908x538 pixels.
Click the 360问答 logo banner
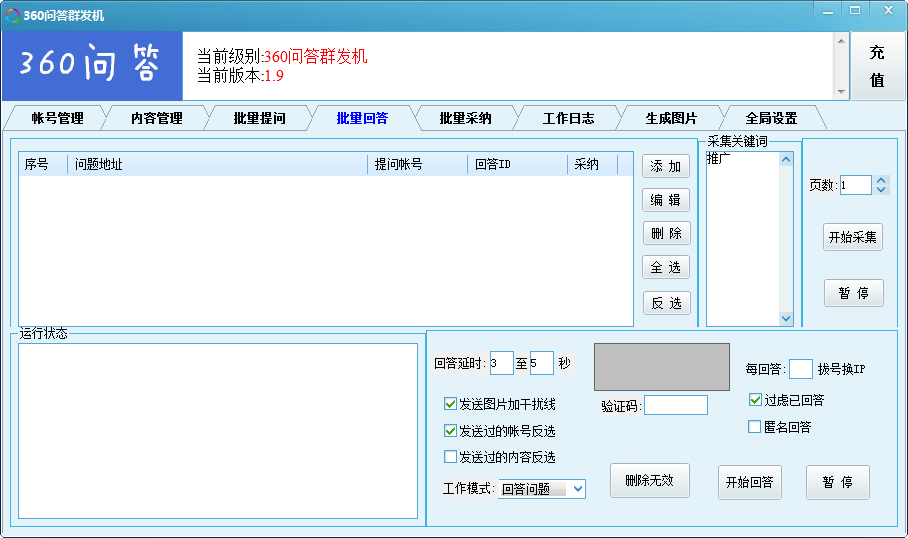(93, 66)
